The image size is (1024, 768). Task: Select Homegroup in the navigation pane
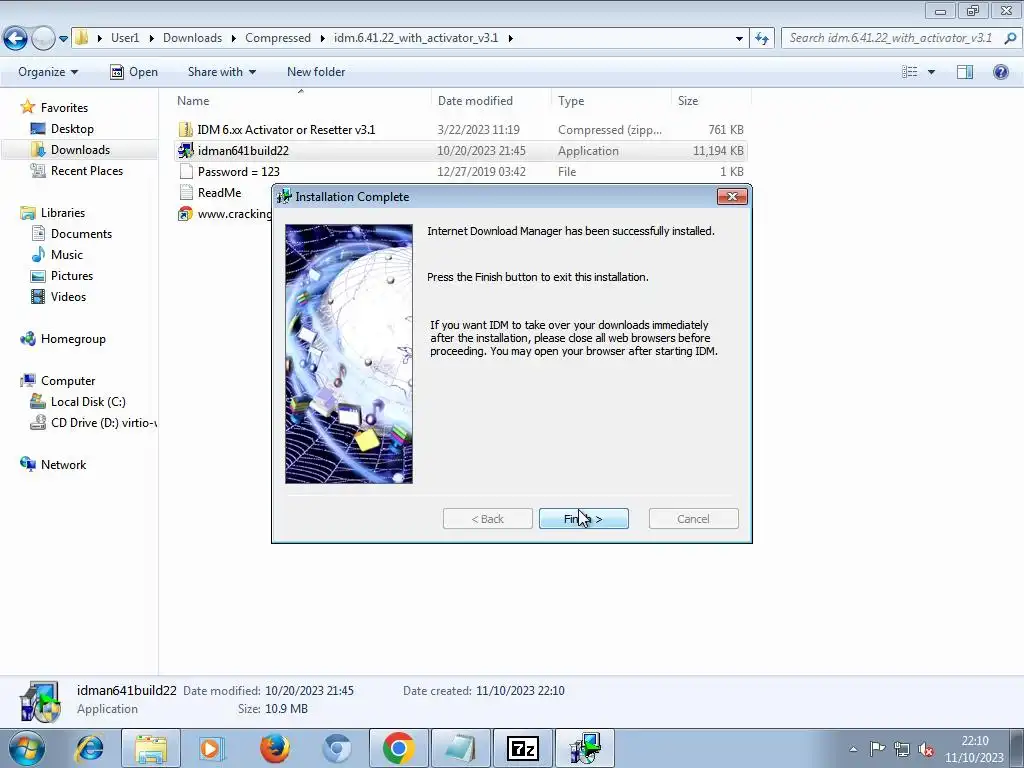click(x=73, y=339)
